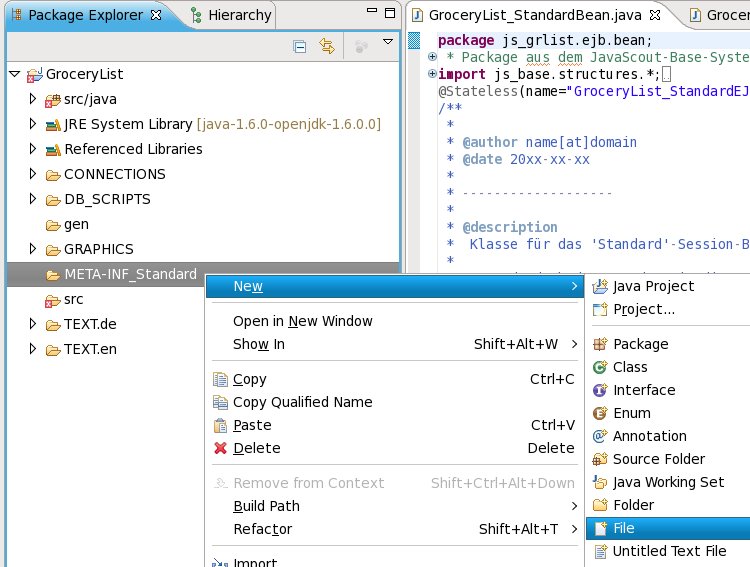Click the Java Project icon in submenu
The height and width of the screenshot is (567, 750).
(600, 286)
